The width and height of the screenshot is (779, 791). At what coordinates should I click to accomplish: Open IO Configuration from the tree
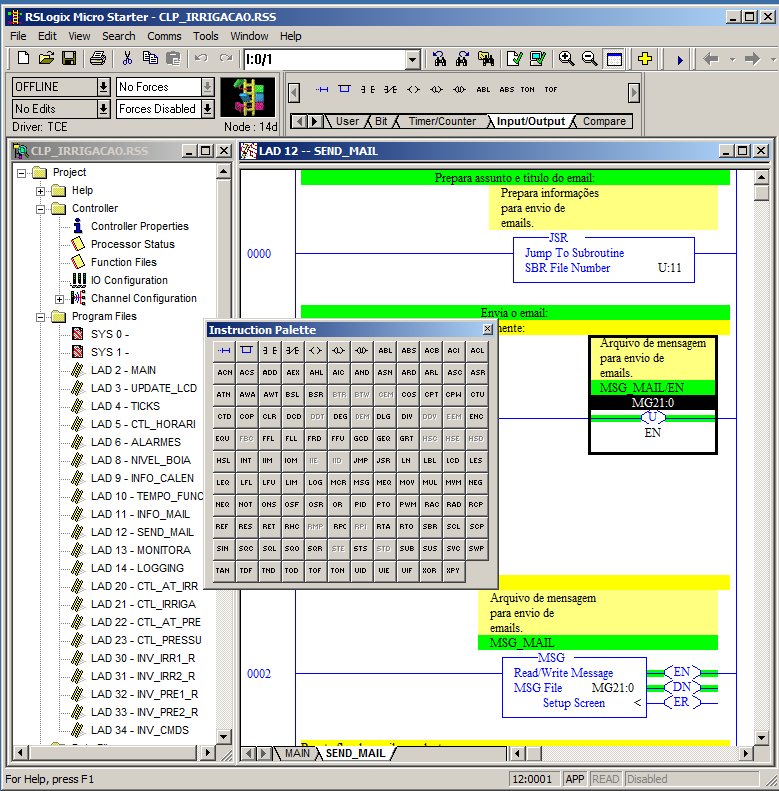[x=129, y=280]
